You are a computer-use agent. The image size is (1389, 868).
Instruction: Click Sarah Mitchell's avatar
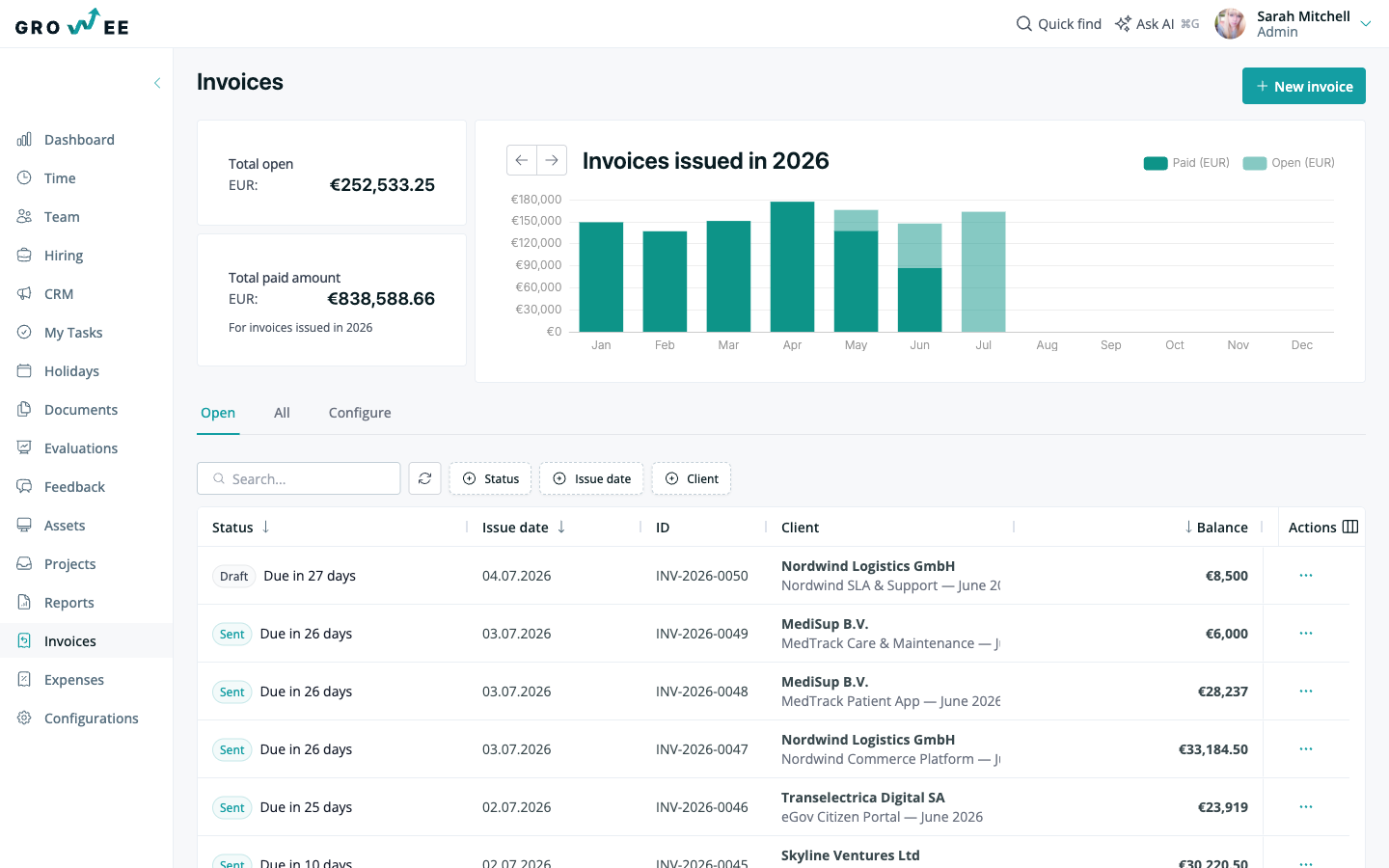point(1230,24)
